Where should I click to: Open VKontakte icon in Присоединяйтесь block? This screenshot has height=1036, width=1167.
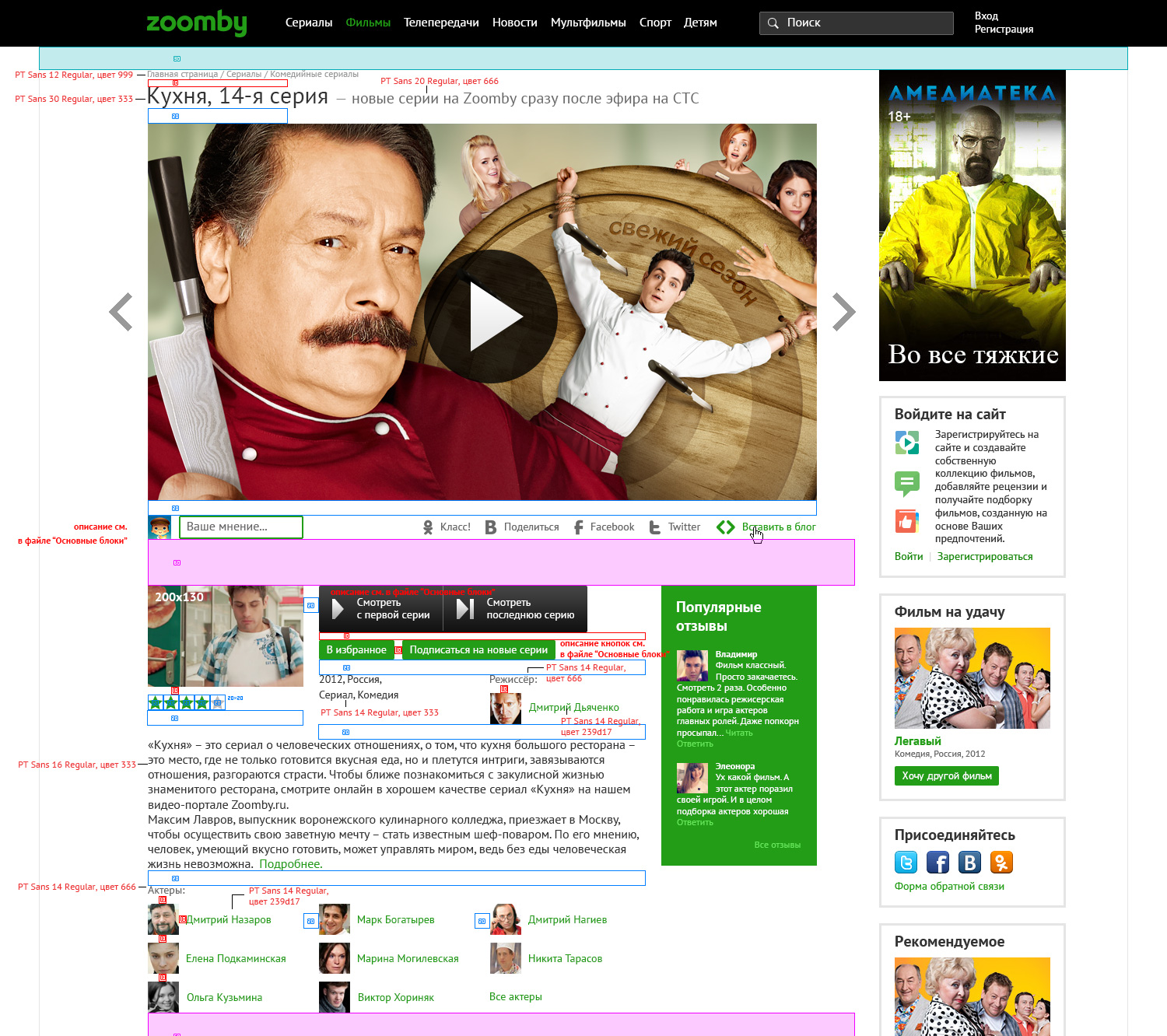[970, 863]
